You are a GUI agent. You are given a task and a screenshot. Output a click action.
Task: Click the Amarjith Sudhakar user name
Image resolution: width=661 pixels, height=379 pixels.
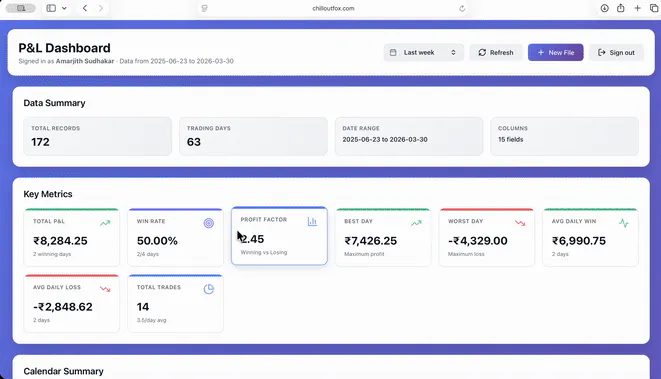click(85, 61)
